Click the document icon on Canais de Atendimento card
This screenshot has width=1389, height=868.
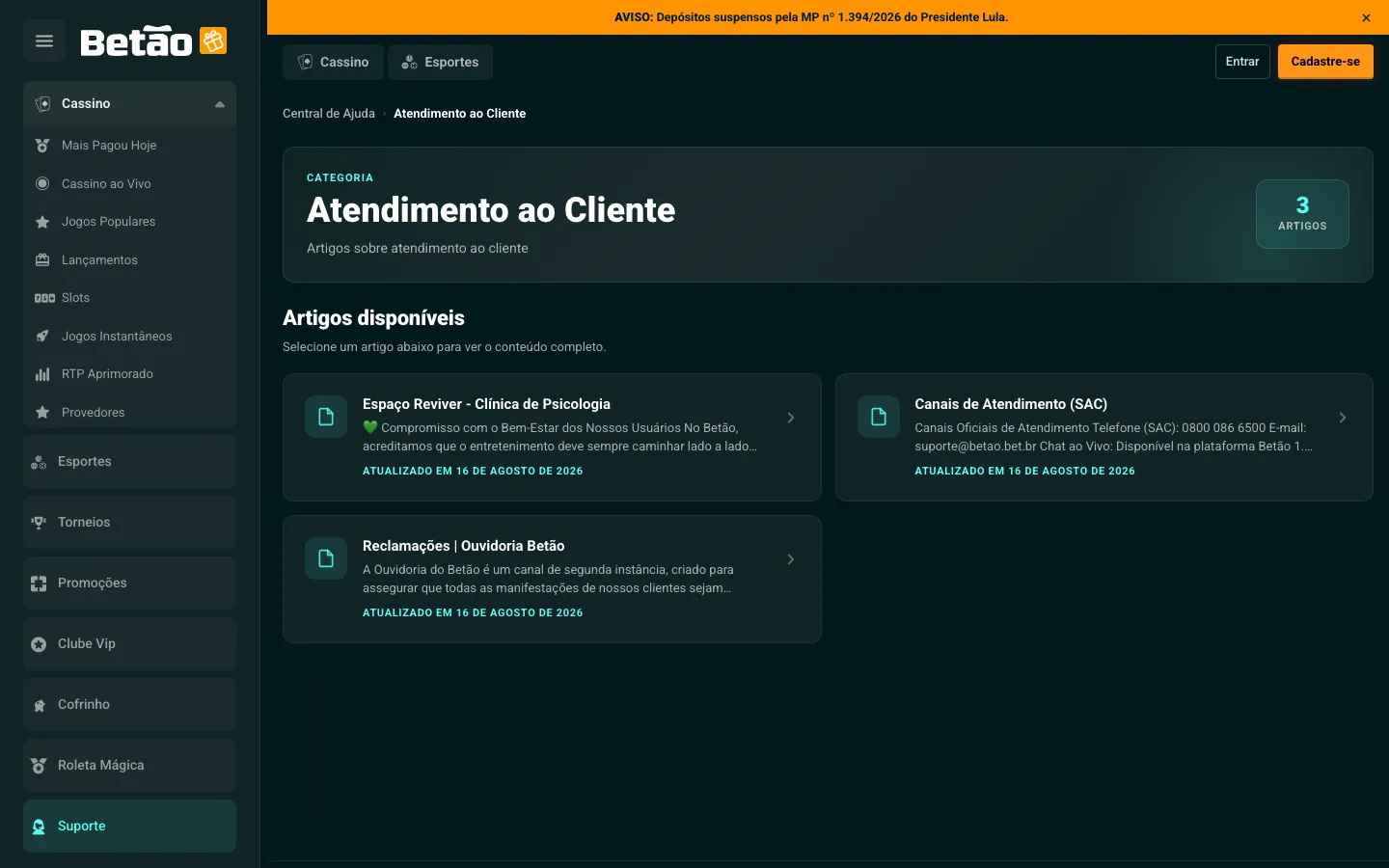coord(879,417)
